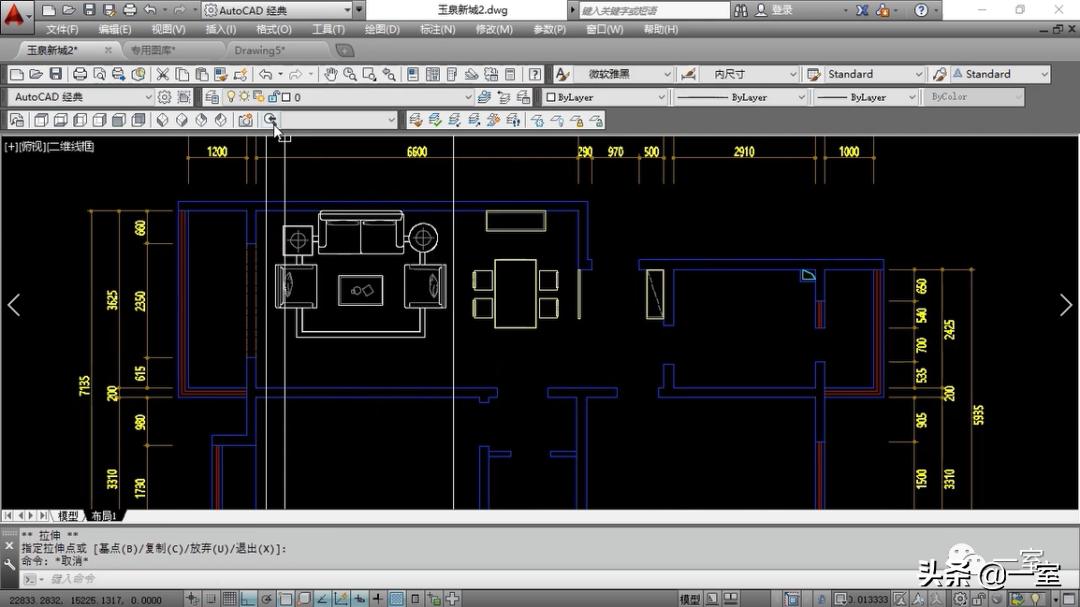Click the 登录 sign-in button

(781, 10)
